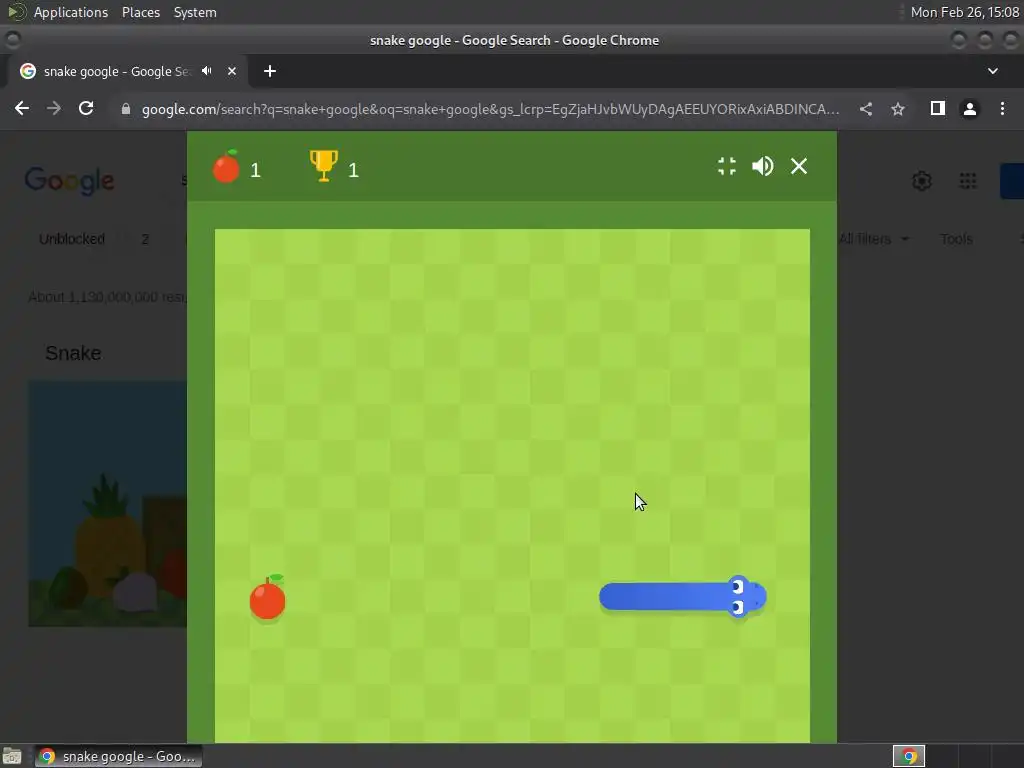Close the Snake game overlay
Screen dimensions: 1024x768
[799, 166]
